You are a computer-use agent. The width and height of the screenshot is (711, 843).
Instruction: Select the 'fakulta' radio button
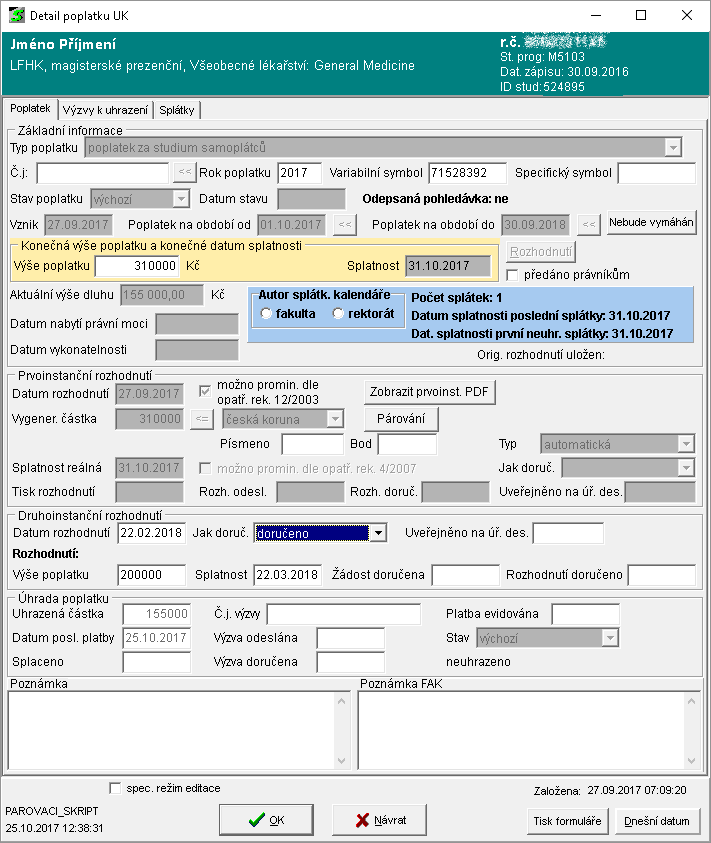click(x=266, y=314)
